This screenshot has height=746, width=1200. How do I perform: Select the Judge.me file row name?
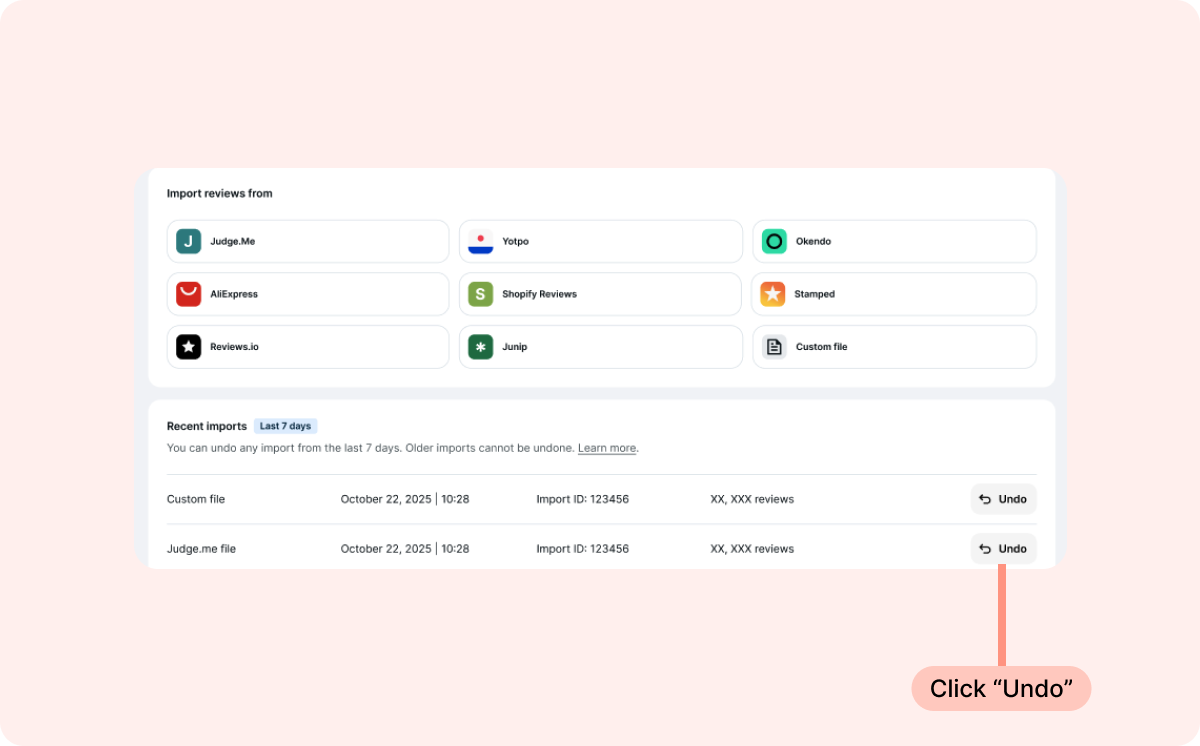[201, 549]
